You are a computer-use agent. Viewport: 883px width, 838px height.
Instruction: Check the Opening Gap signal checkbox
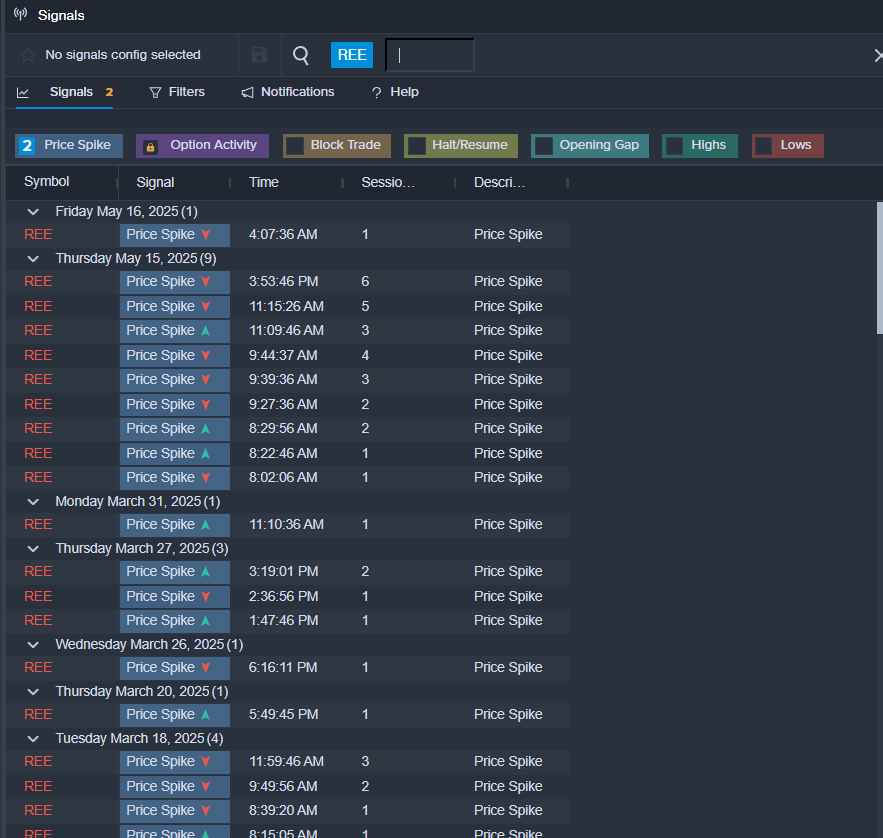(544, 146)
